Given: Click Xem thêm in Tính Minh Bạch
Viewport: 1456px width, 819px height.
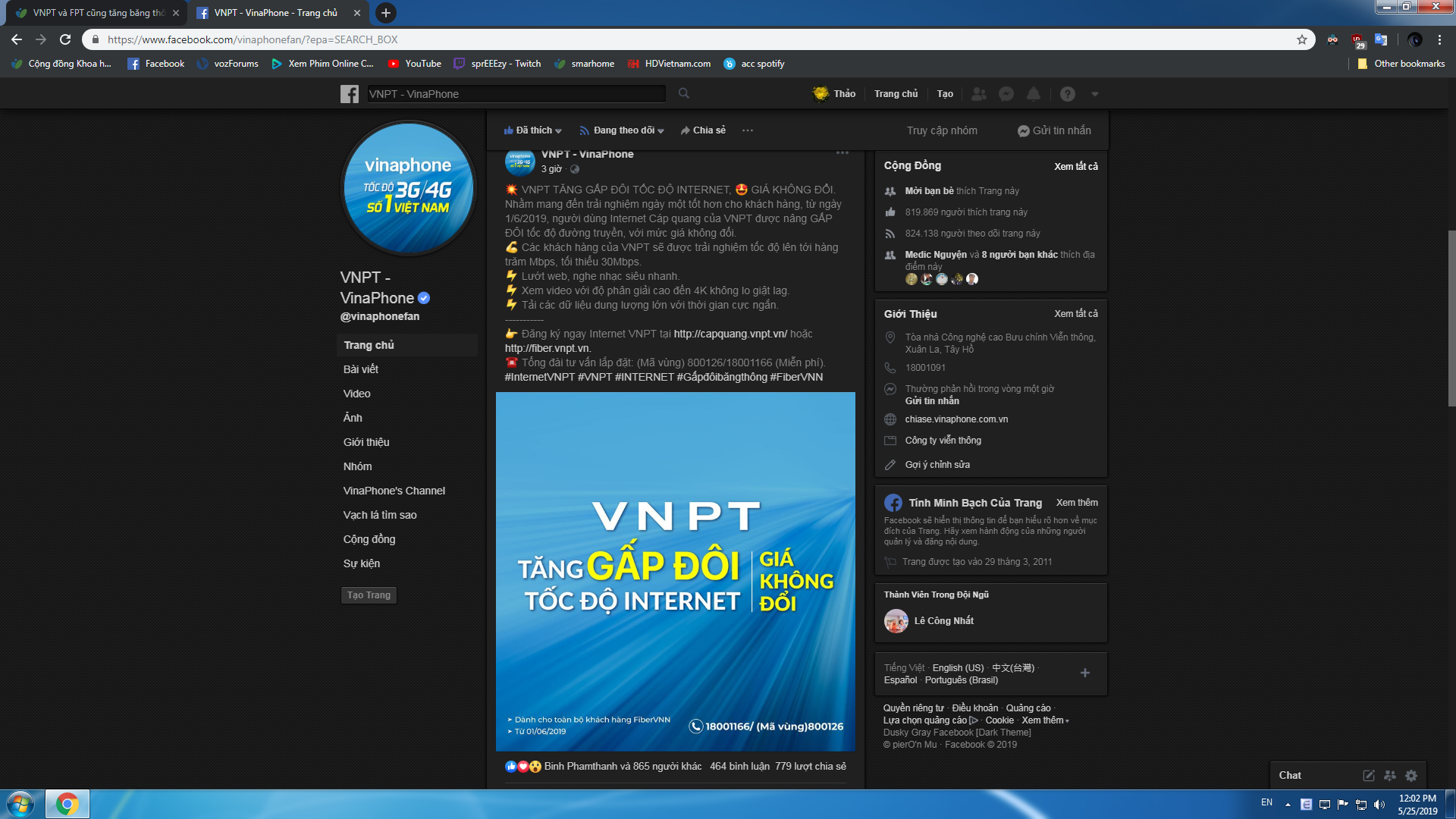Looking at the screenshot, I should pyautogui.click(x=1077, y=503).
